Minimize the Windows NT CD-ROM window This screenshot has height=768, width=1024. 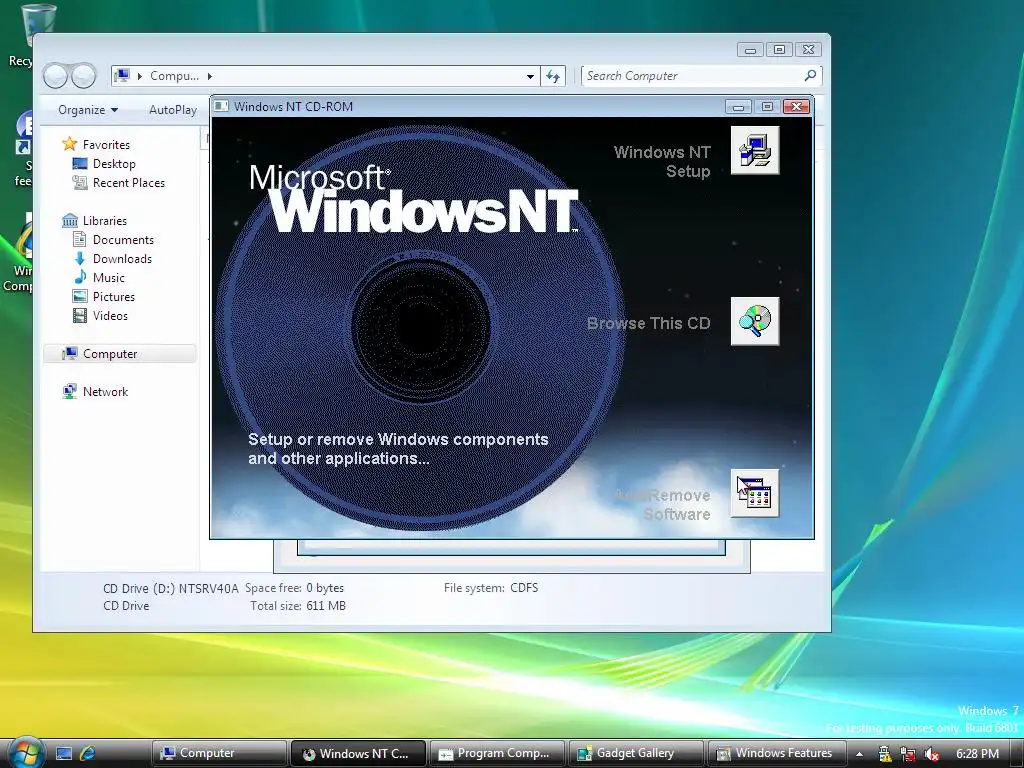[x=738, y=106]
